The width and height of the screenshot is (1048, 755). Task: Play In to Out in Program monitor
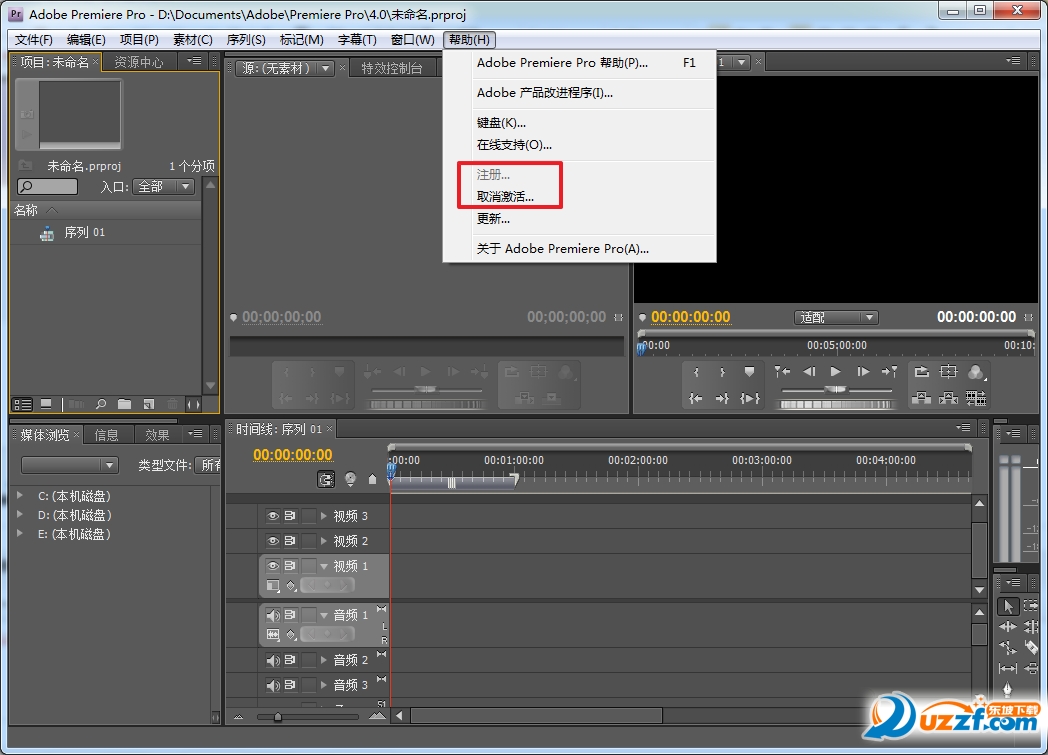pyautogui.click(x=750, y=398)
